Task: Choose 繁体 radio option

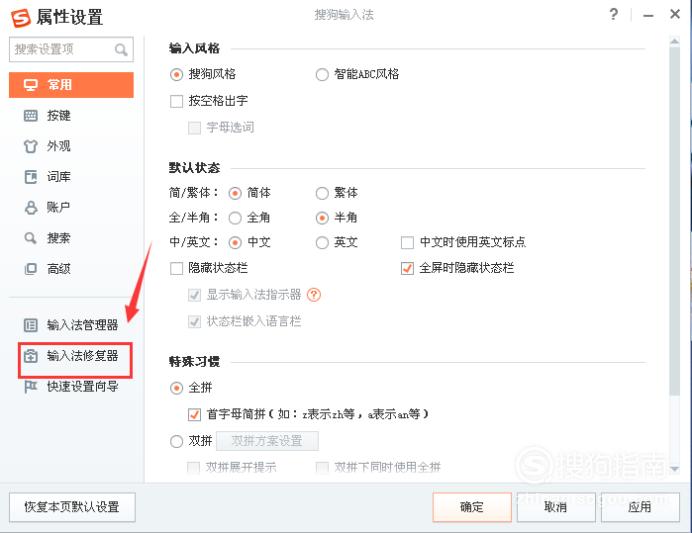Action: click(322, 193)
